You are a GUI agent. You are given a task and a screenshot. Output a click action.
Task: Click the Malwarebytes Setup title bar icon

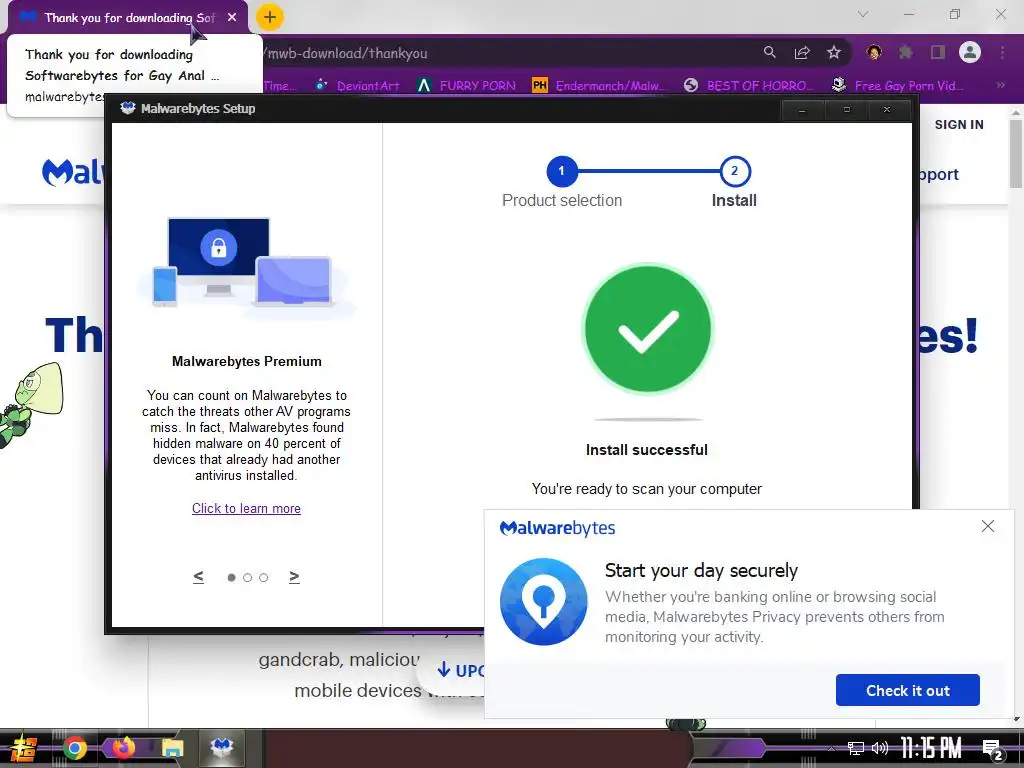pyautogui.click(x=128, y=108)
